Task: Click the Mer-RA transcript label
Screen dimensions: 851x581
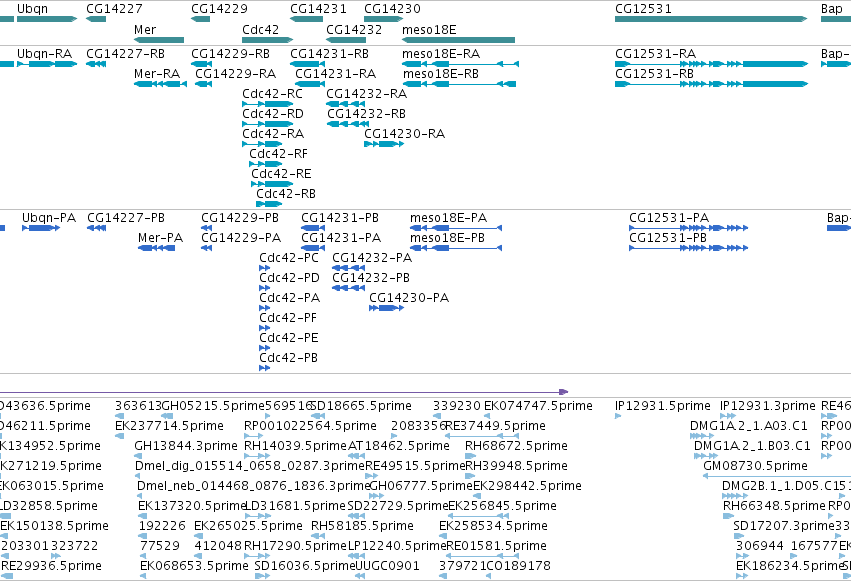Action: pos(157,74)
